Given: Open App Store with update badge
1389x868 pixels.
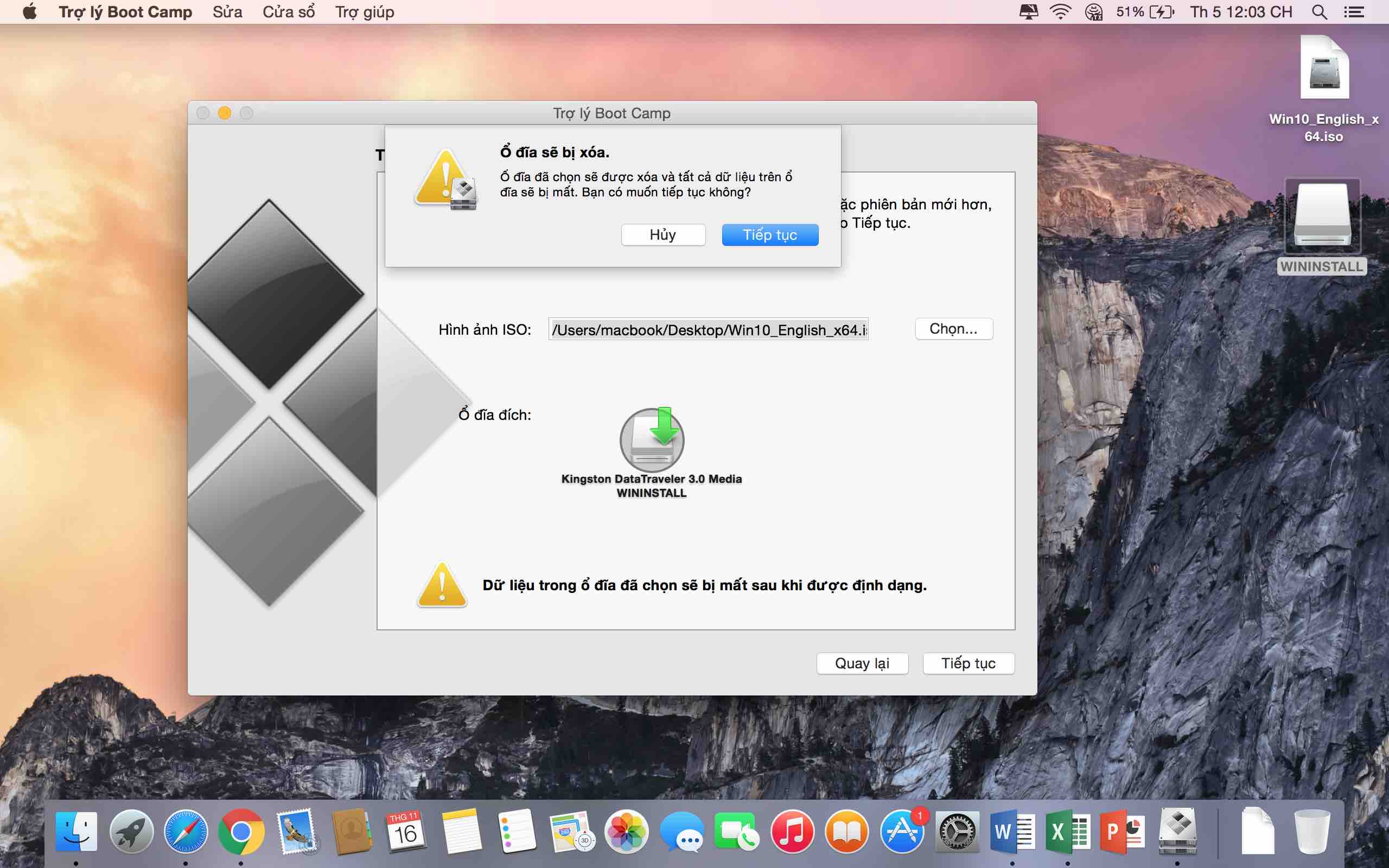Looking at the screenshot, I should pos(902,831).
